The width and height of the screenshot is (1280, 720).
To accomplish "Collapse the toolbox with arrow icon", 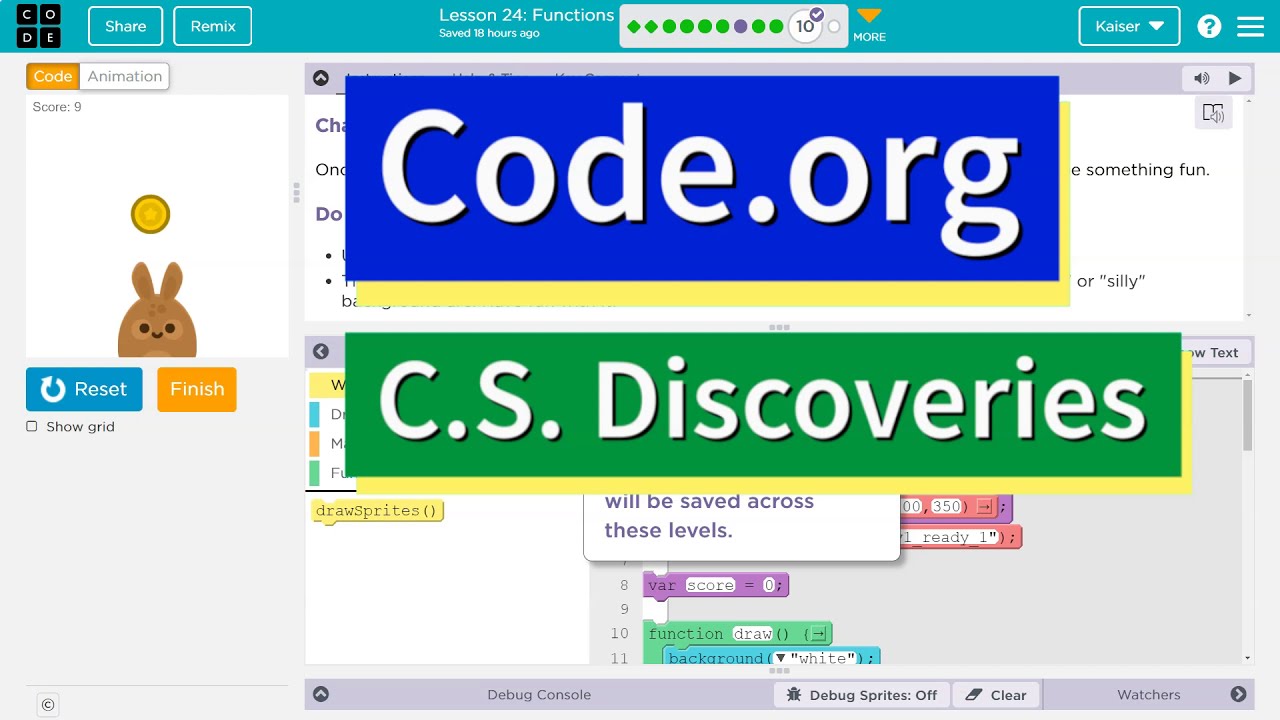I will pos(320,351).
